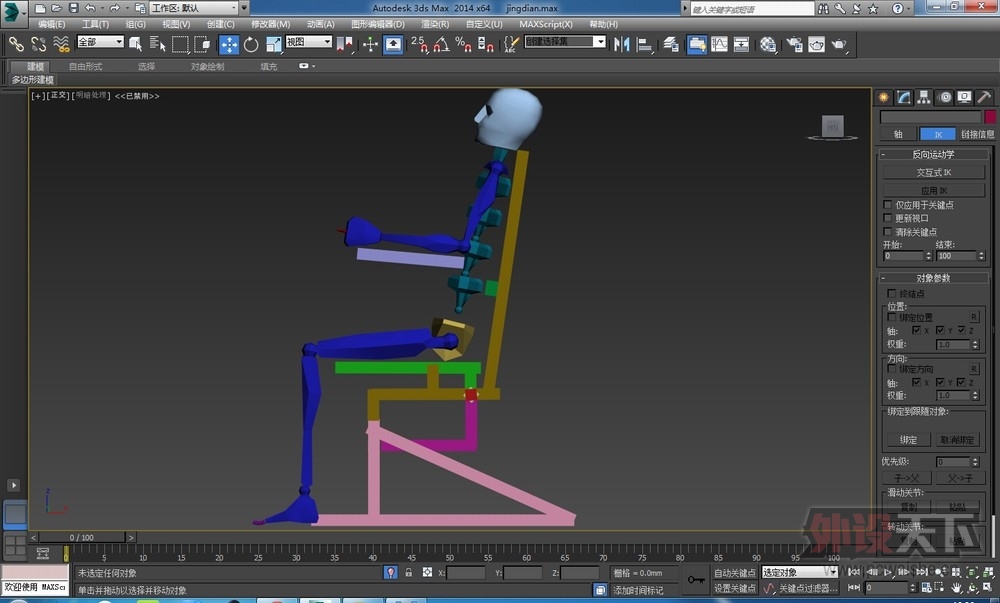Click the Bind to Space Warp icon

[61, 44]
